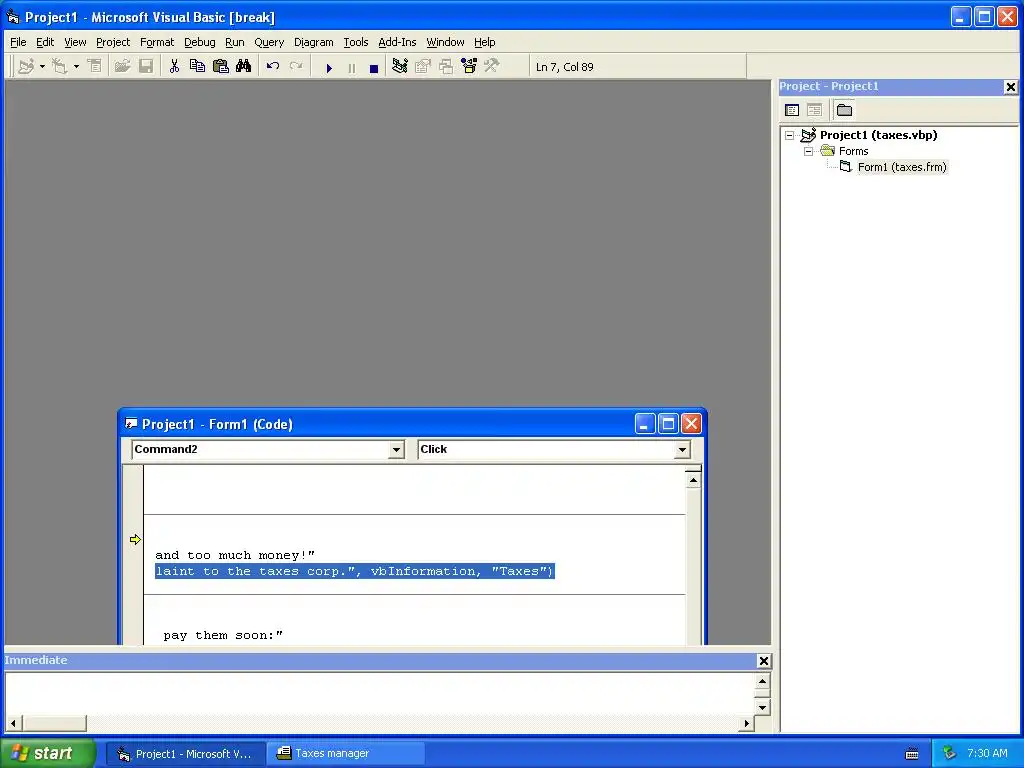This screenshot has width=1024, height=768.
Task: Open the Help menu
Action: [x=485, y=42]
